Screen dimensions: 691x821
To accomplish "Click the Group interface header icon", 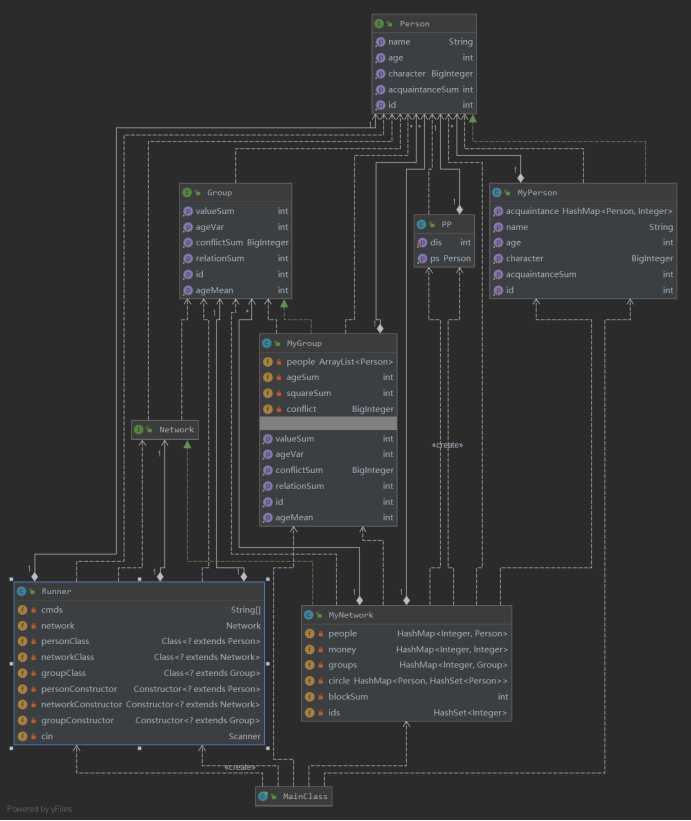I will [x=188, y=192].
